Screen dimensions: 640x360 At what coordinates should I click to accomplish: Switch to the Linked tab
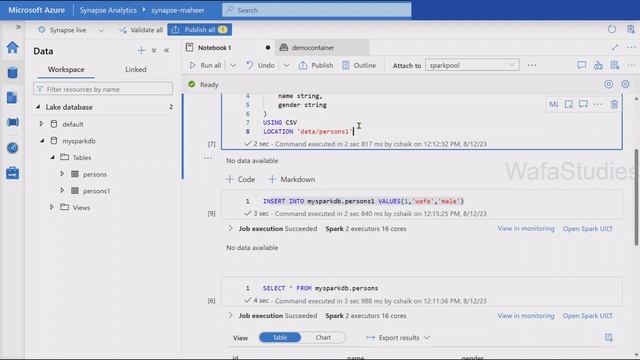[x=136, y=69]
